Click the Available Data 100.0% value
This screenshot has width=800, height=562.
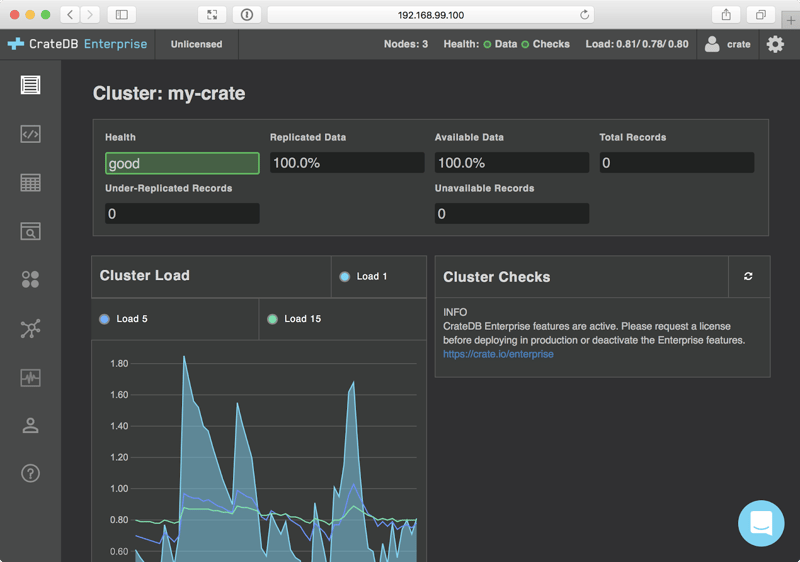coord(512,163)
